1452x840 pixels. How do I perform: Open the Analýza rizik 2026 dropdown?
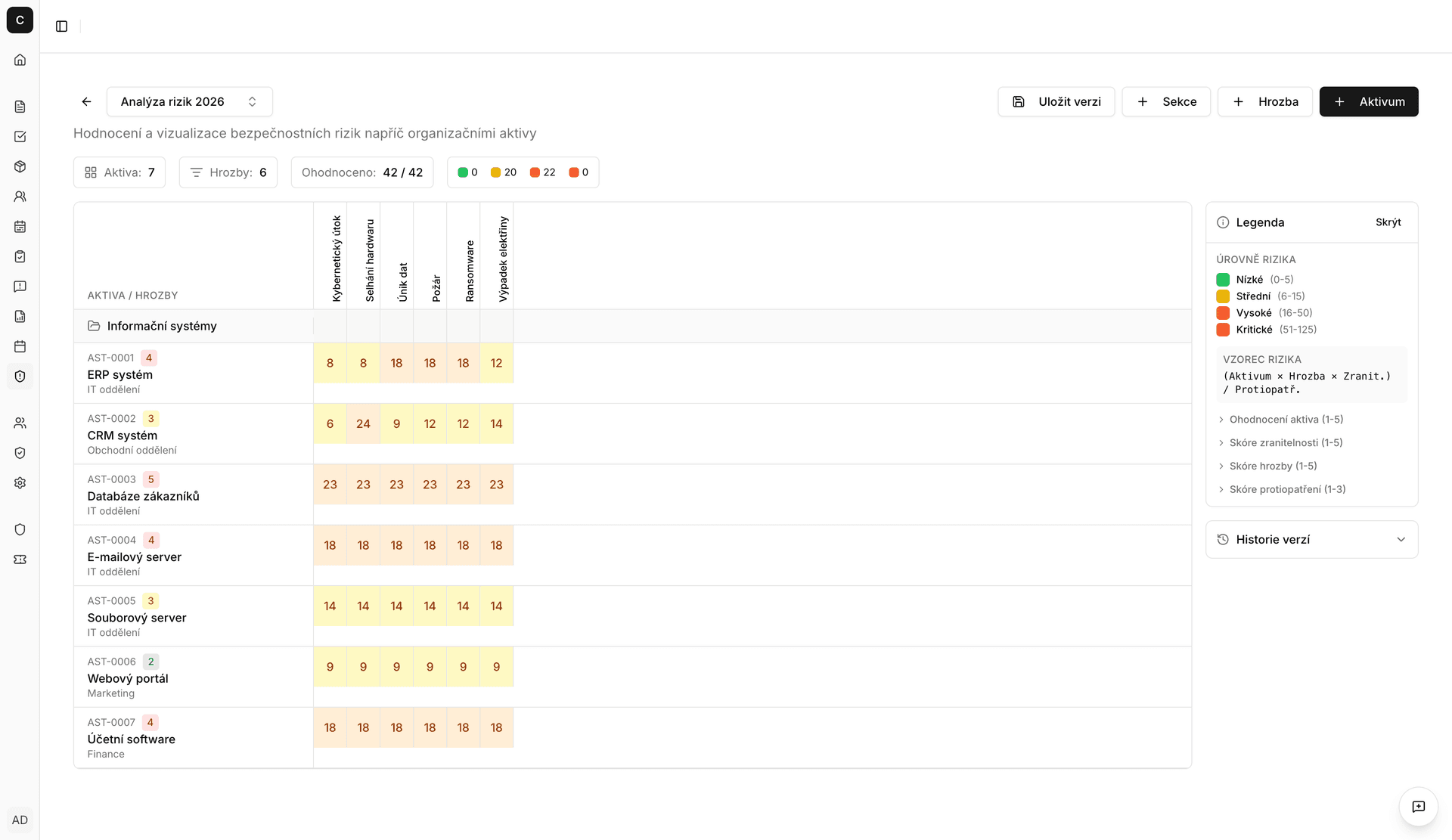pos(189,101)
